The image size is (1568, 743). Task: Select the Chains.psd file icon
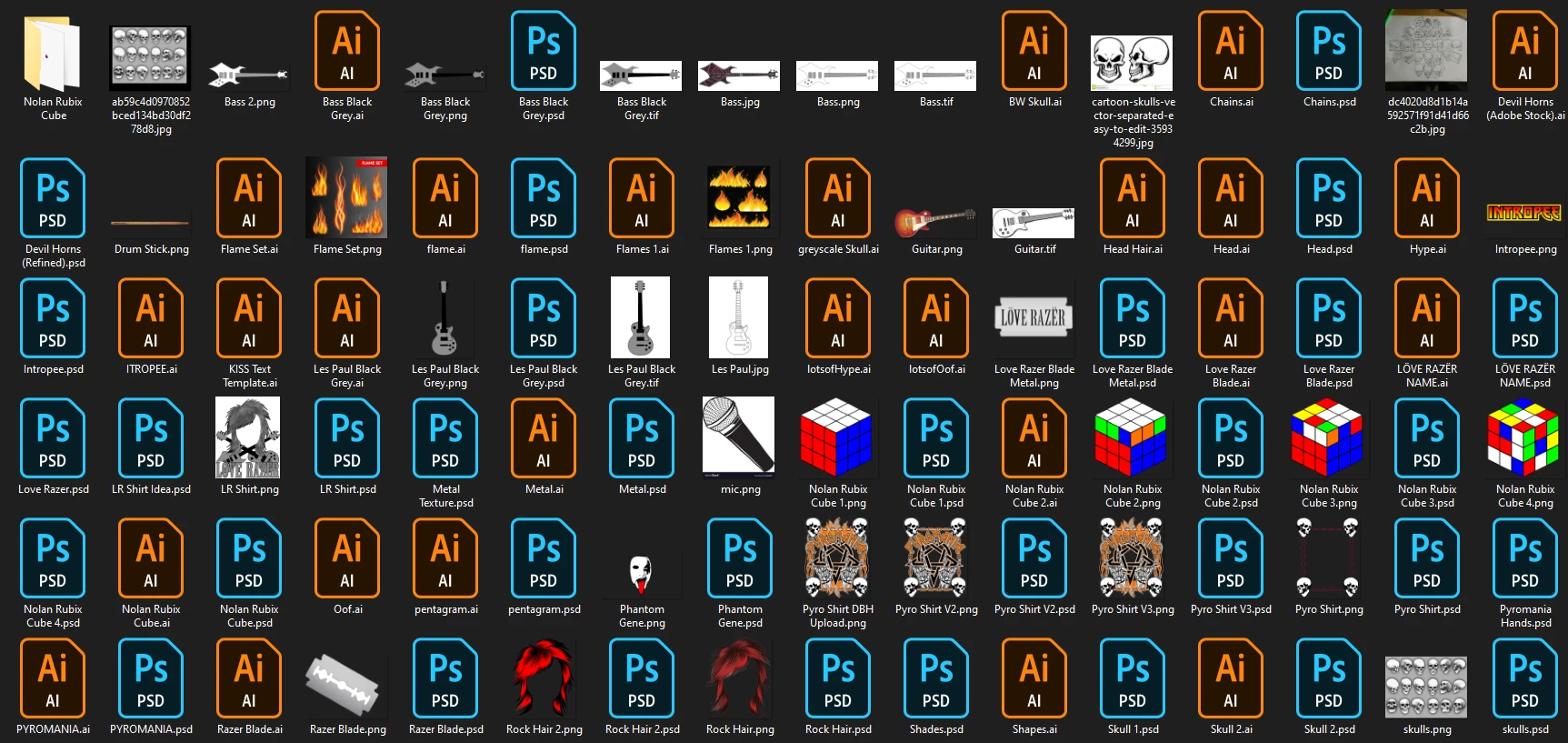pos(1329,51)
